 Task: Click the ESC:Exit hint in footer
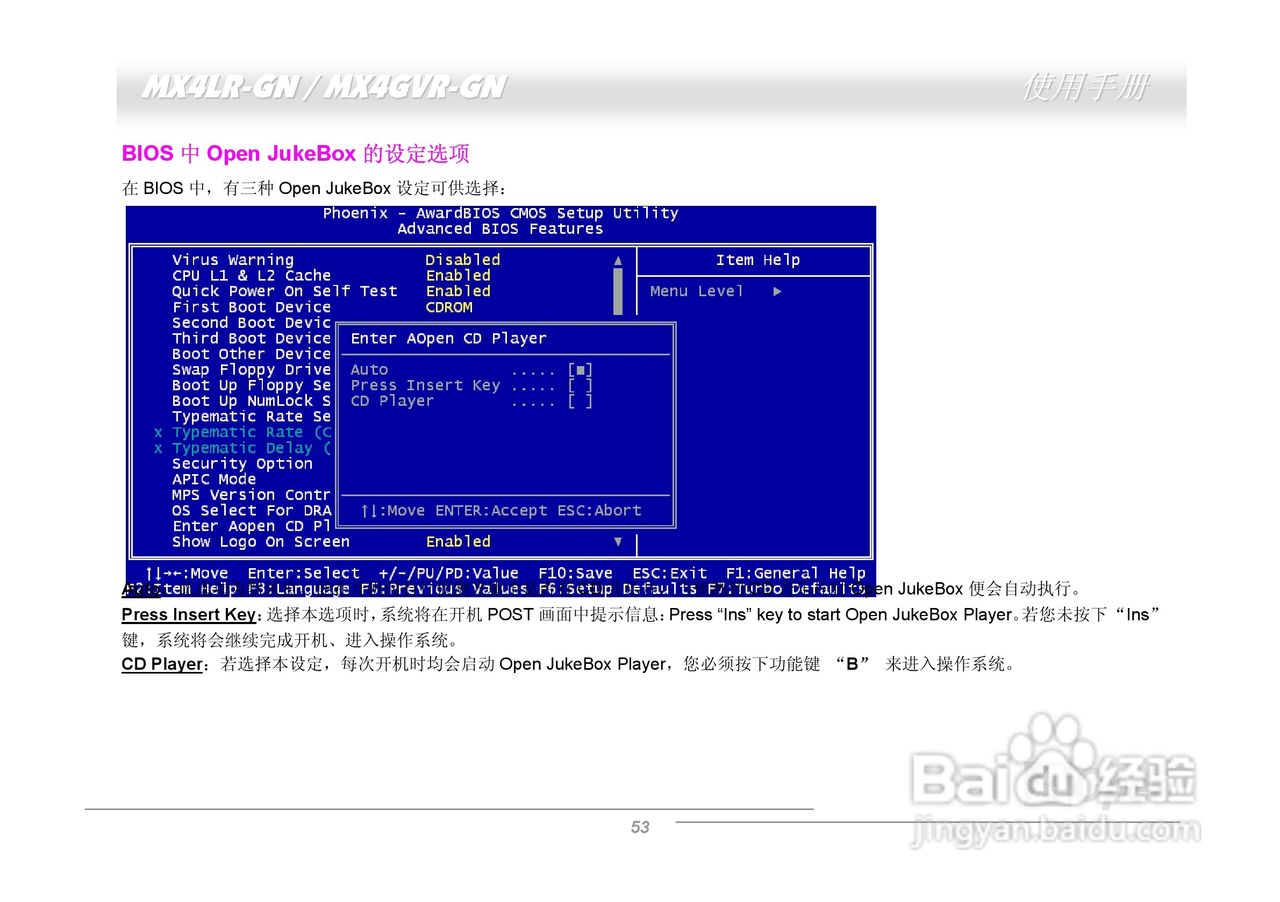tap(669, 573)
